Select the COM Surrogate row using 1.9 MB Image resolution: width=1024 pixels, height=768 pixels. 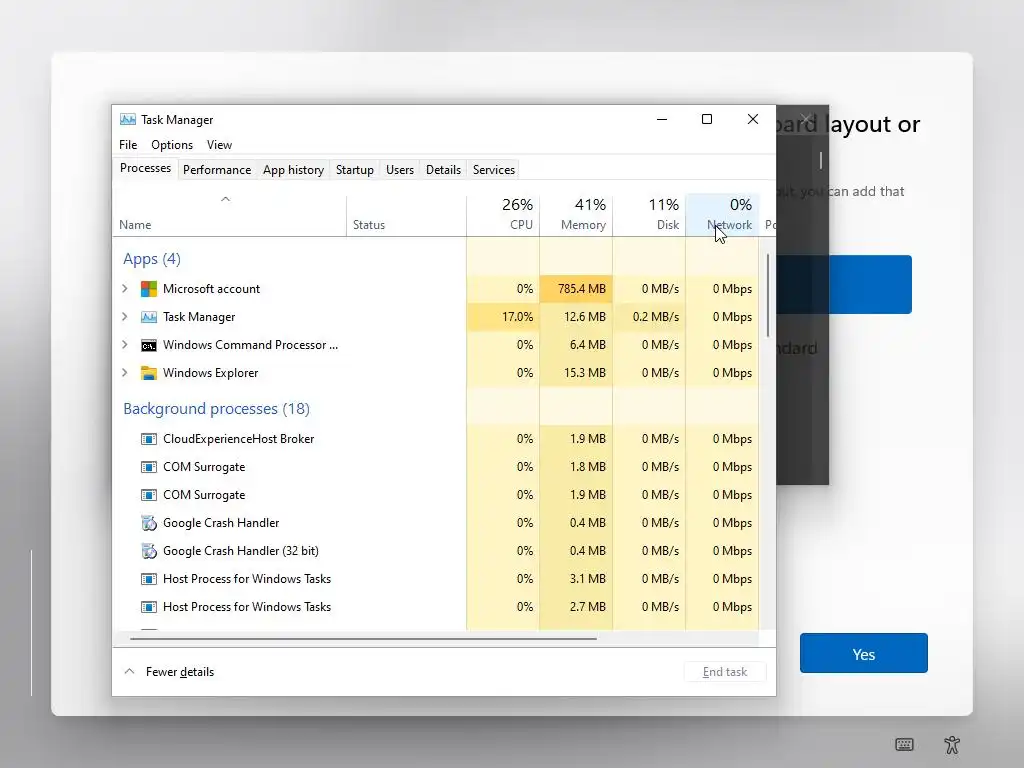(436, 495)
